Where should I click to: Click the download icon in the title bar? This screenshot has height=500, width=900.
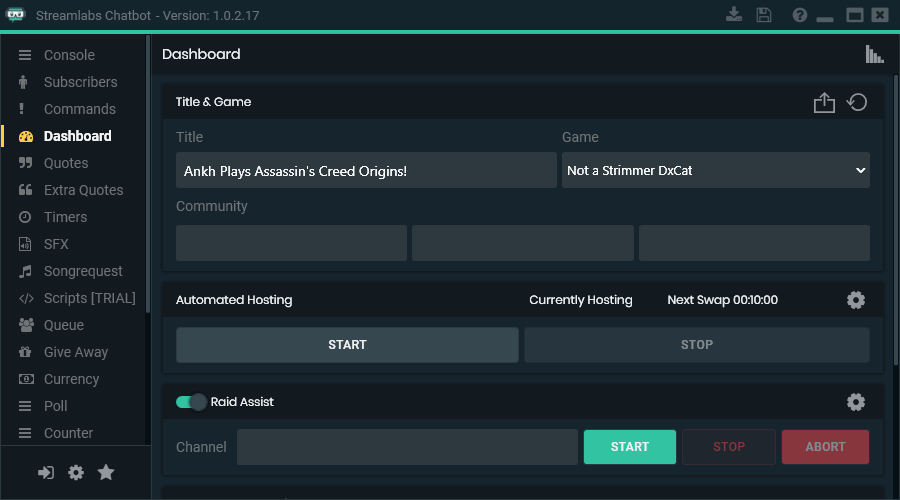pos(735,15)
